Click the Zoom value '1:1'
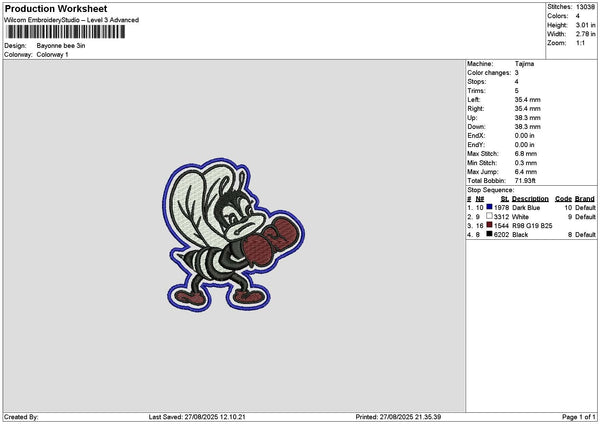The image size is (600, 424). [x=580, y=43]
